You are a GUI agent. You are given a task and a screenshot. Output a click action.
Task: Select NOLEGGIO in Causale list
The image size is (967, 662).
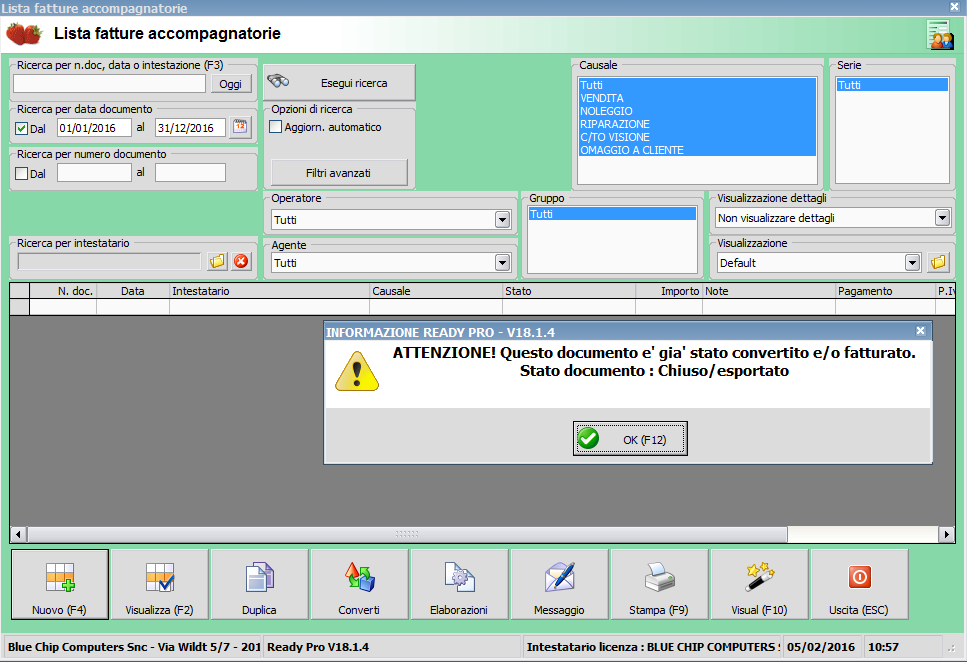click(697, 111)
